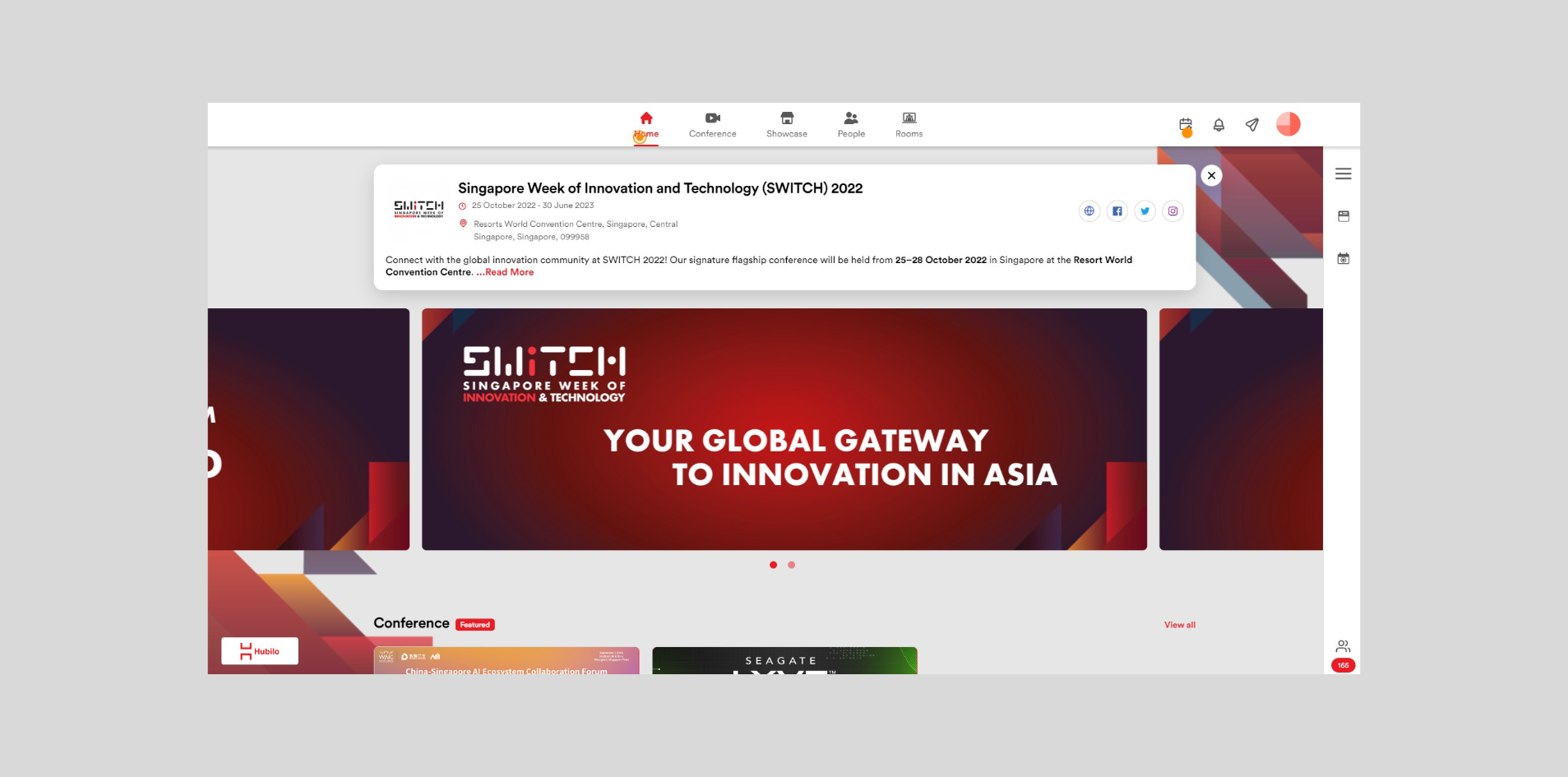This screenshot has width=1568, height=777.
Task: Open the hamburger menu in right sidebar
Action: (x=1343, y=173)
